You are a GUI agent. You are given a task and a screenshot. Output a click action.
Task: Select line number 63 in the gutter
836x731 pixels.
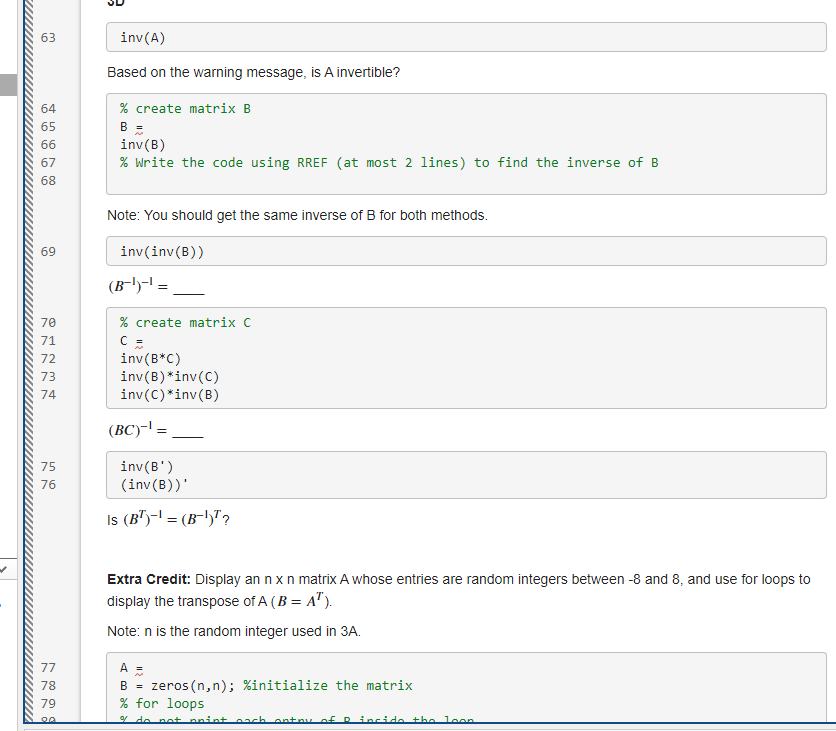pyautogui.click(x=48, y=37)
